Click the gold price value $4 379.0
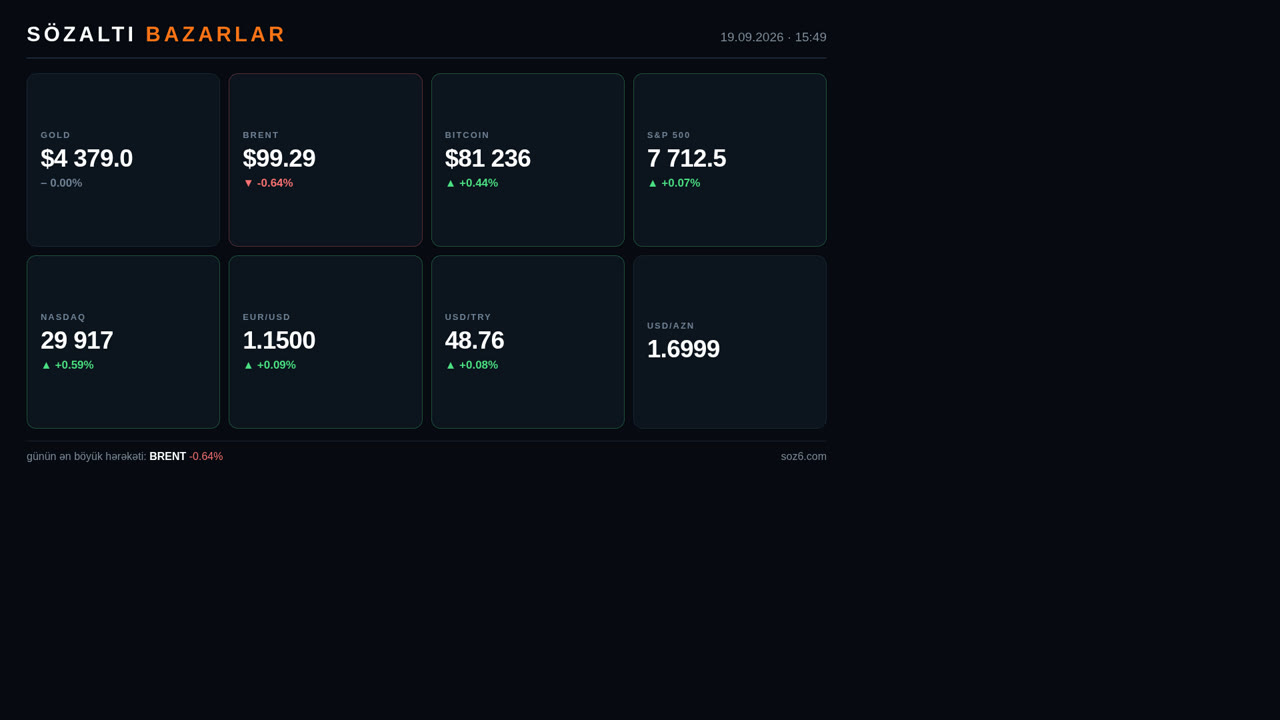This screenshot has width=1280, height=720. pos(87,158)
